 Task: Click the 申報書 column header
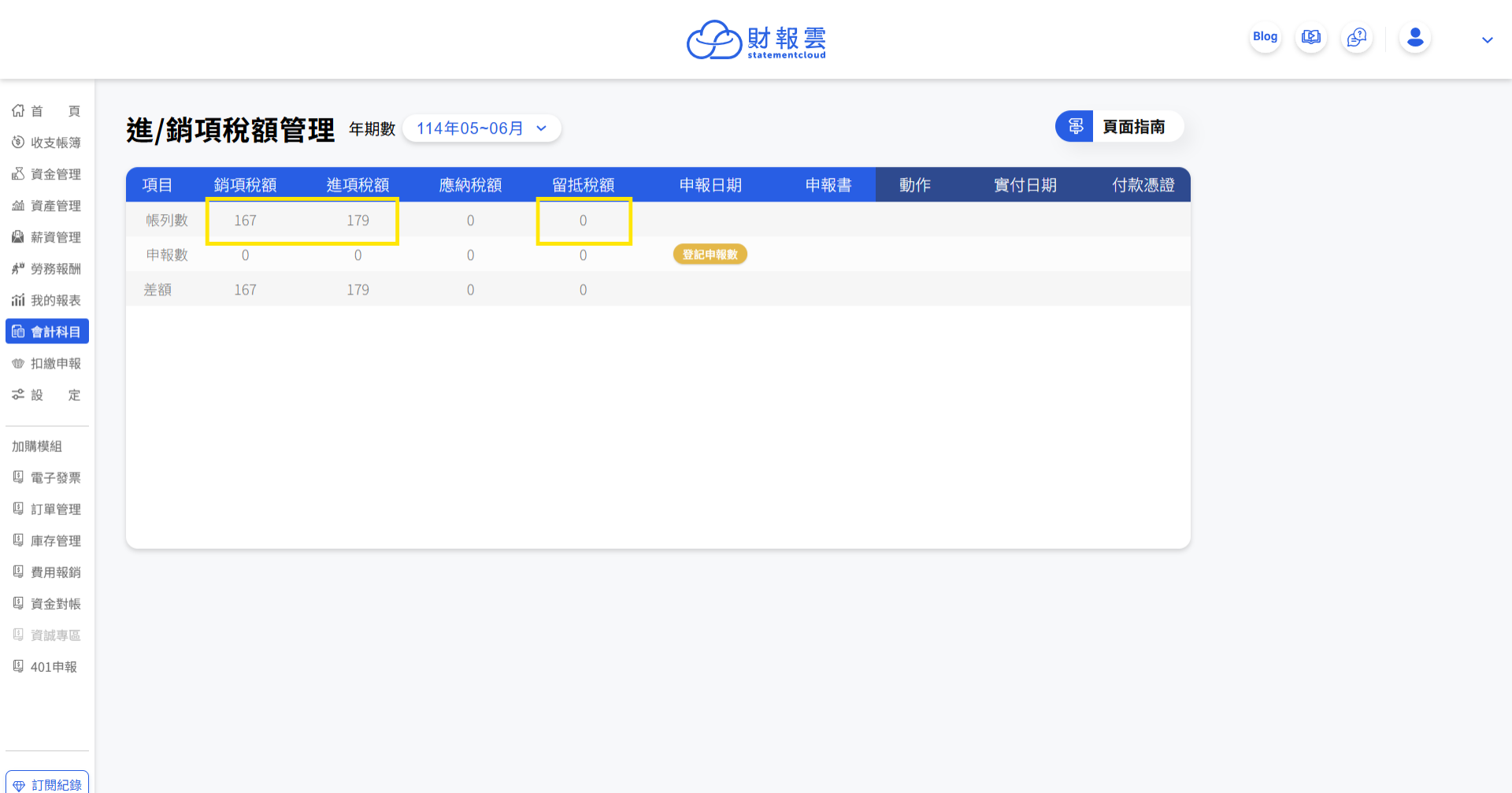tap(828, 185)
